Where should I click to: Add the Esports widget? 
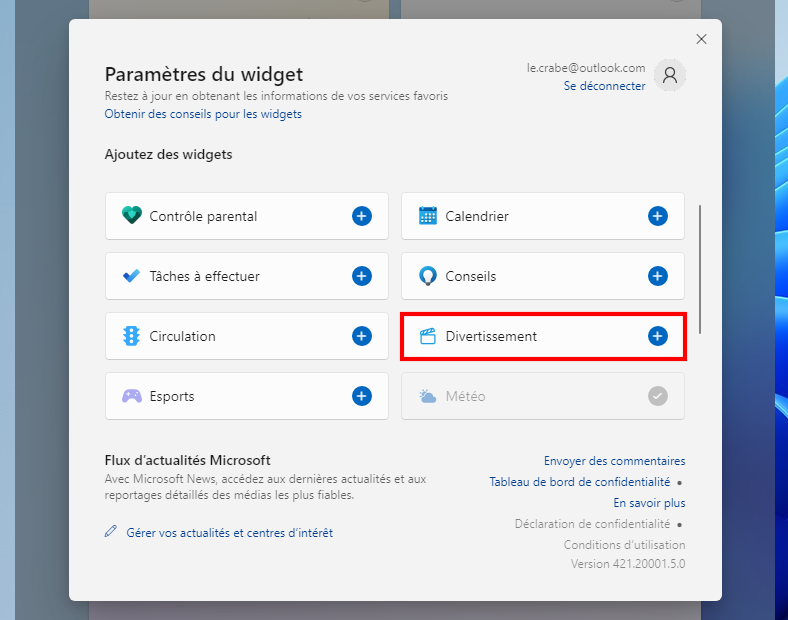click(362, 396)
